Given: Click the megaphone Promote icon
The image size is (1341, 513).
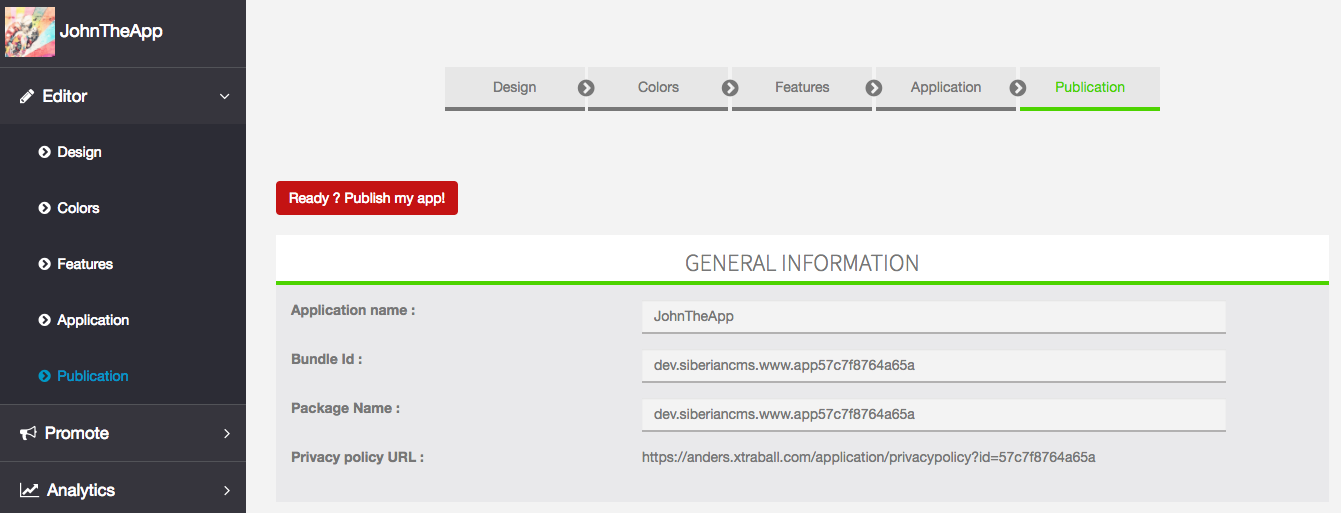Looking at the screenshot, I should pyautogui.click(x=28, y=433).
